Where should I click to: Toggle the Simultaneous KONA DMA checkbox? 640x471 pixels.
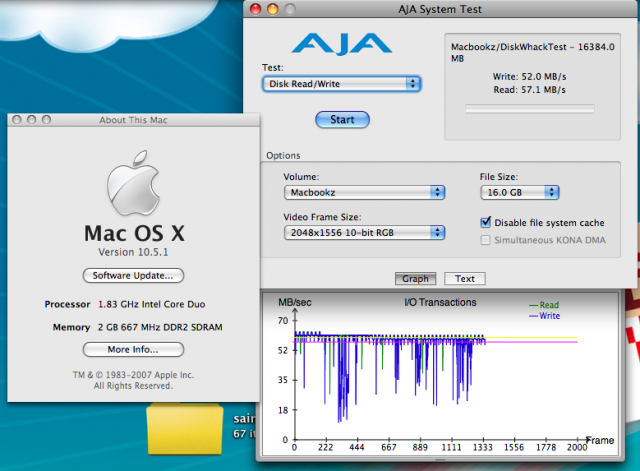485,240
